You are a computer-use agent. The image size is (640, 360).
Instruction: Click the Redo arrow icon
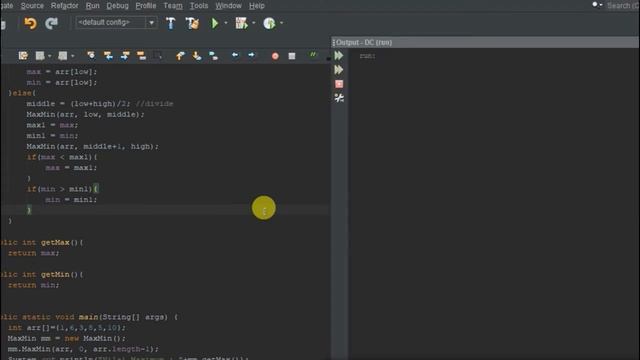tap(51, 23)
